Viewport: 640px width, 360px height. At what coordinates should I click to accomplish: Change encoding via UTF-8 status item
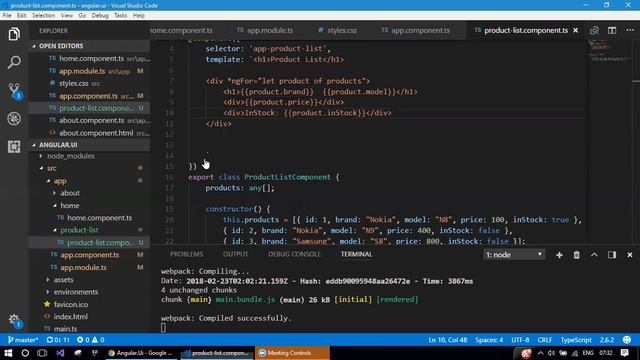(520, 340)
